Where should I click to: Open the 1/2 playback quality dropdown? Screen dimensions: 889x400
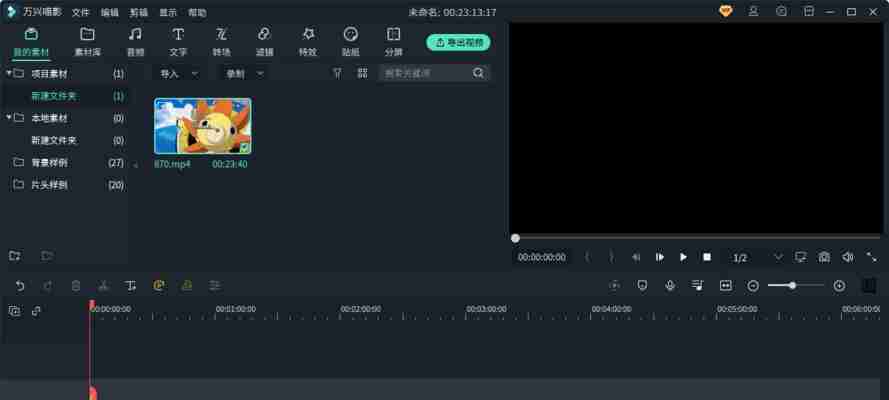(757, 258)
